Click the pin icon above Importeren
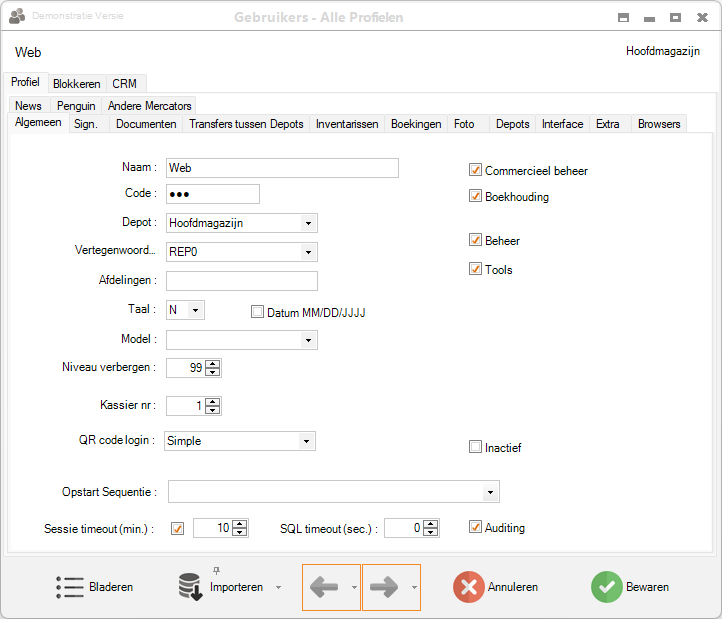 [216, 571]
